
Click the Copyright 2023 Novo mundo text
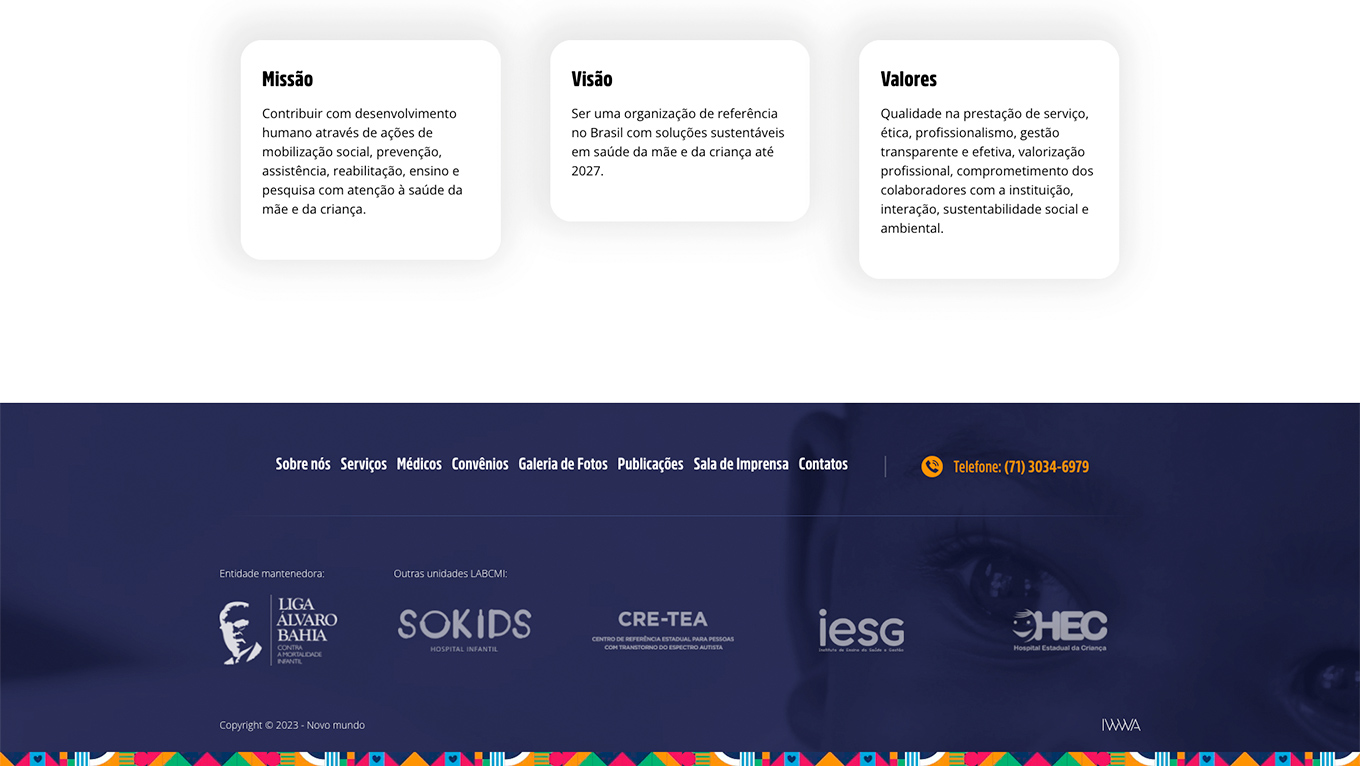point(292,725)
